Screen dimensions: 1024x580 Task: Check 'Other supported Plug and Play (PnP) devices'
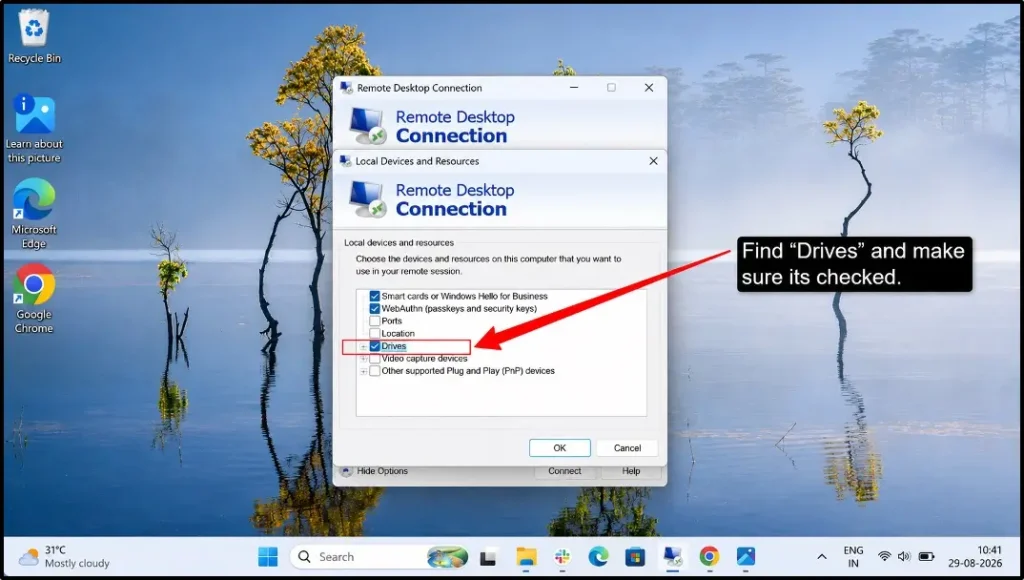click(375, 371)
